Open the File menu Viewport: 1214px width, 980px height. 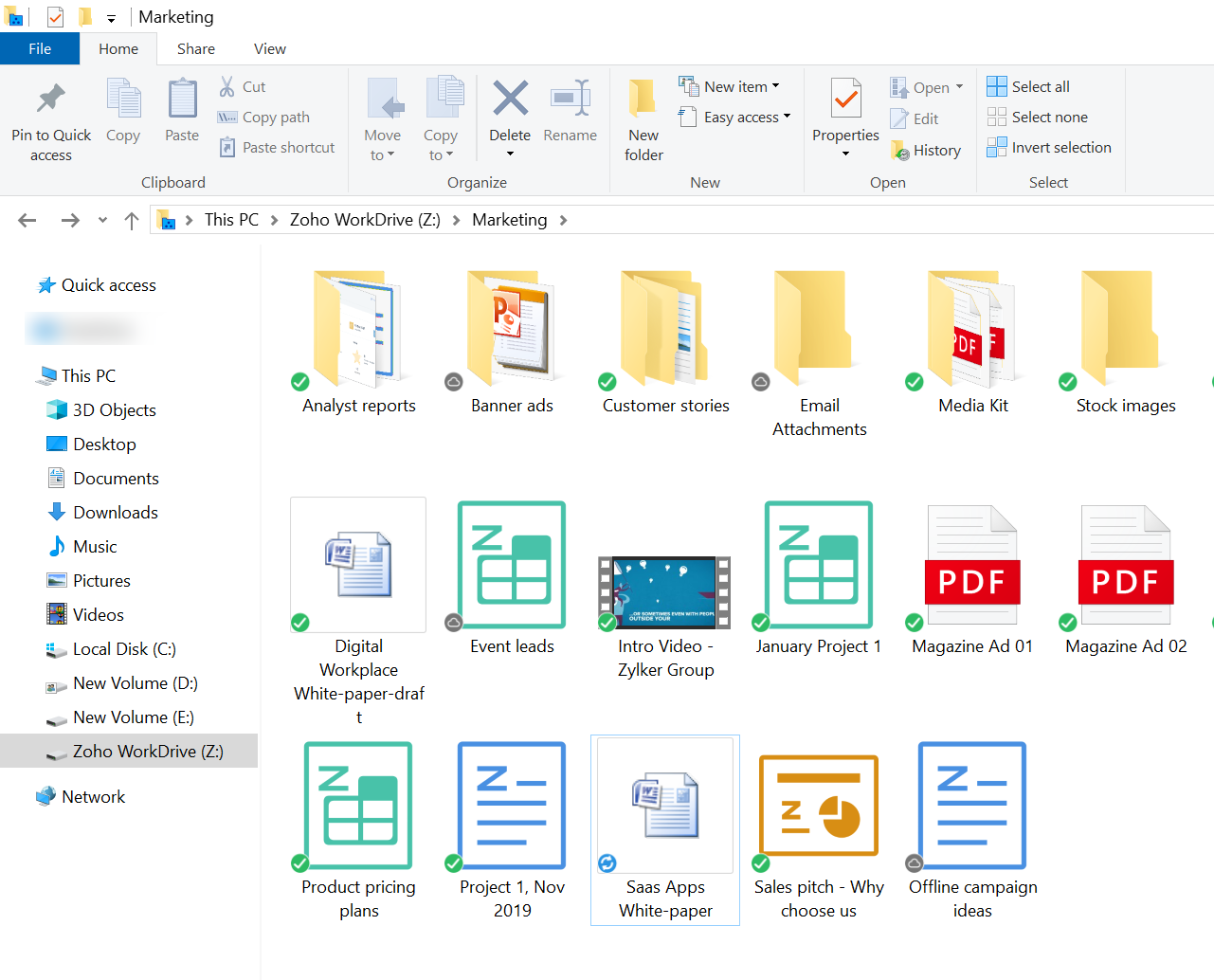tap(40, 48)
